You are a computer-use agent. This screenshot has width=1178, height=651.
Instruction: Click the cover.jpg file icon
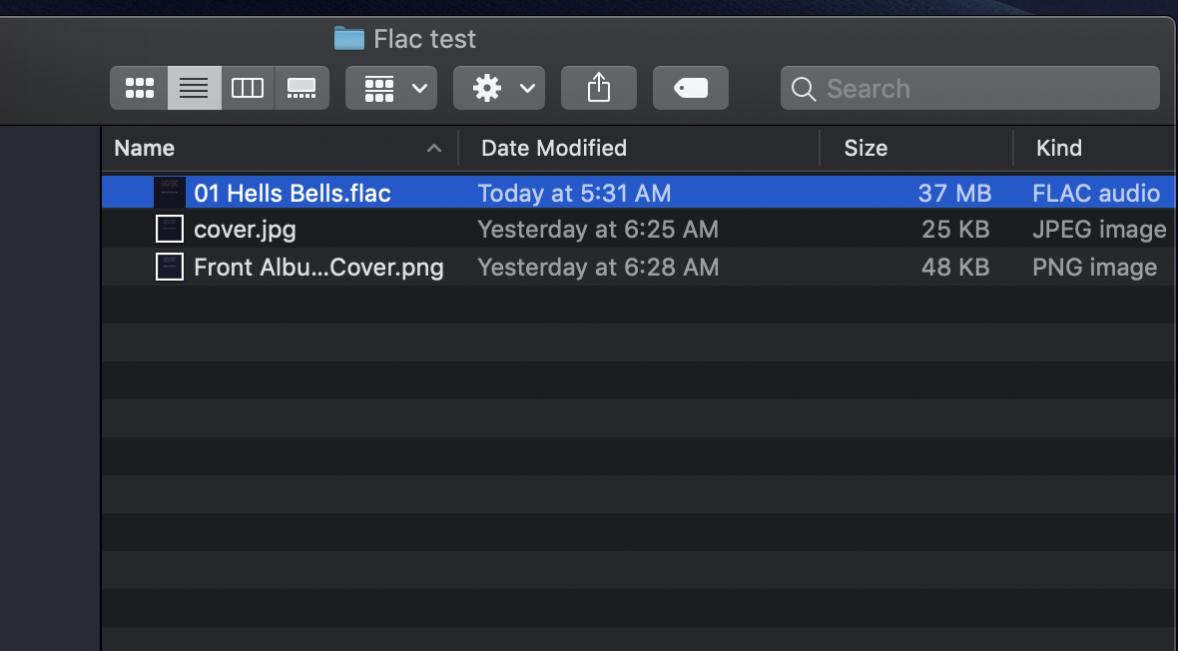pos(170,230)
